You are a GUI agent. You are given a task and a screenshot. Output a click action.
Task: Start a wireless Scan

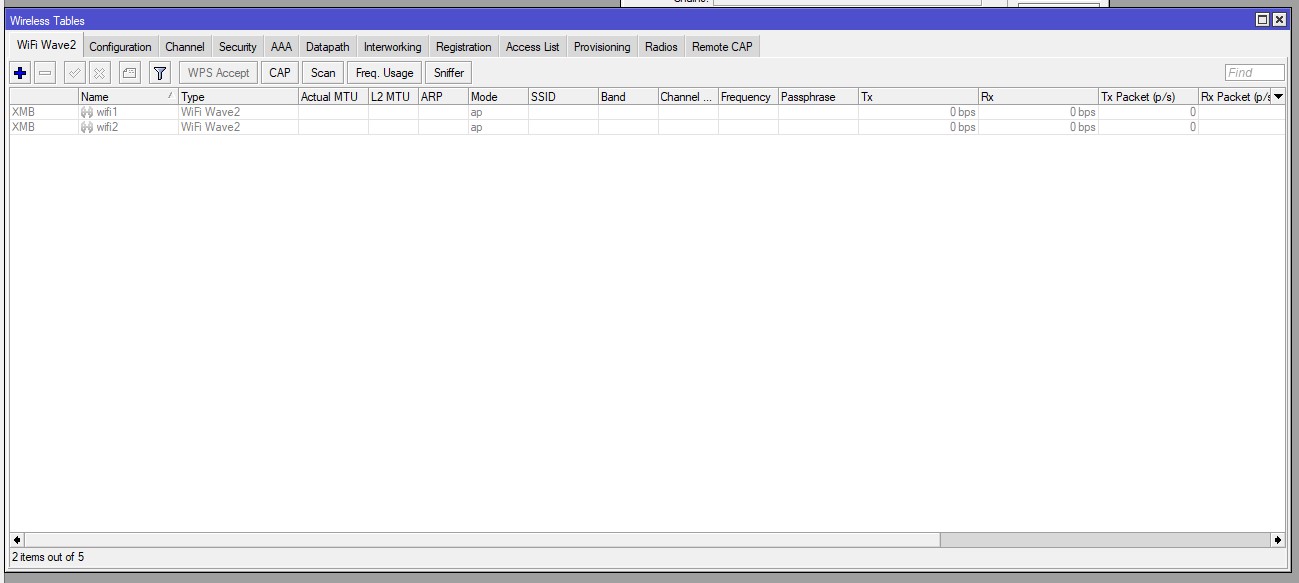coord(322,72)
